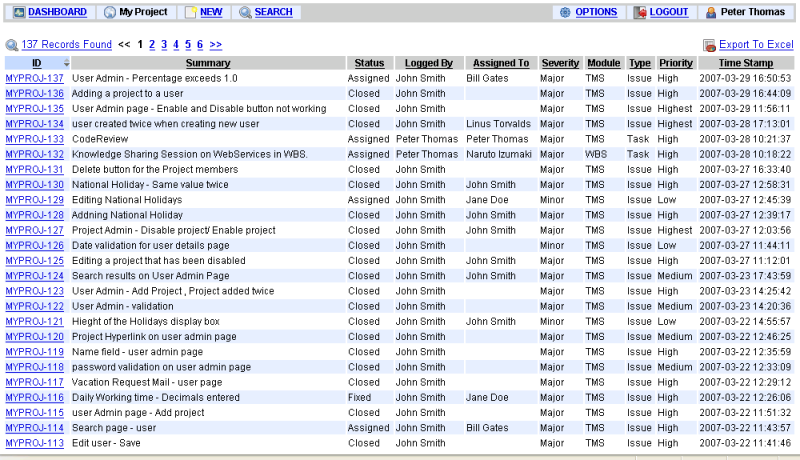Viewport: 800px width, 460px height.
Task: Open issue MYPROJ-132
Action: click(35, 155)
